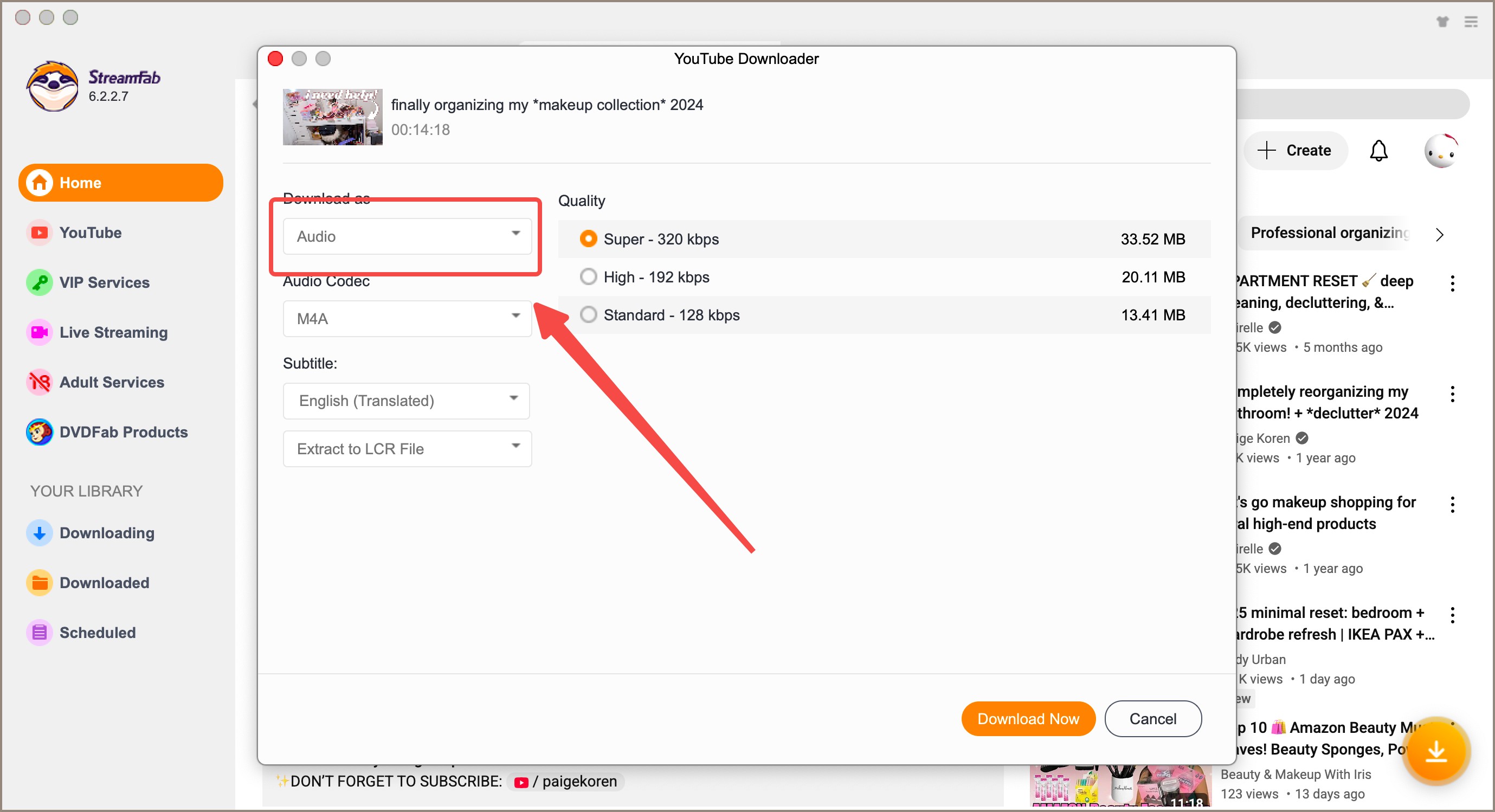The image size is (1495, 812).
Task: Click the purple Scheduled list icon
Action: coord(39,633)
